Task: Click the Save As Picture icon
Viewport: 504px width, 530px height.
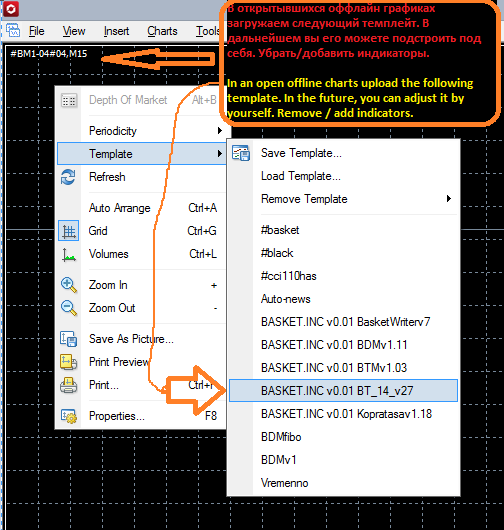Action: point(69,339)
